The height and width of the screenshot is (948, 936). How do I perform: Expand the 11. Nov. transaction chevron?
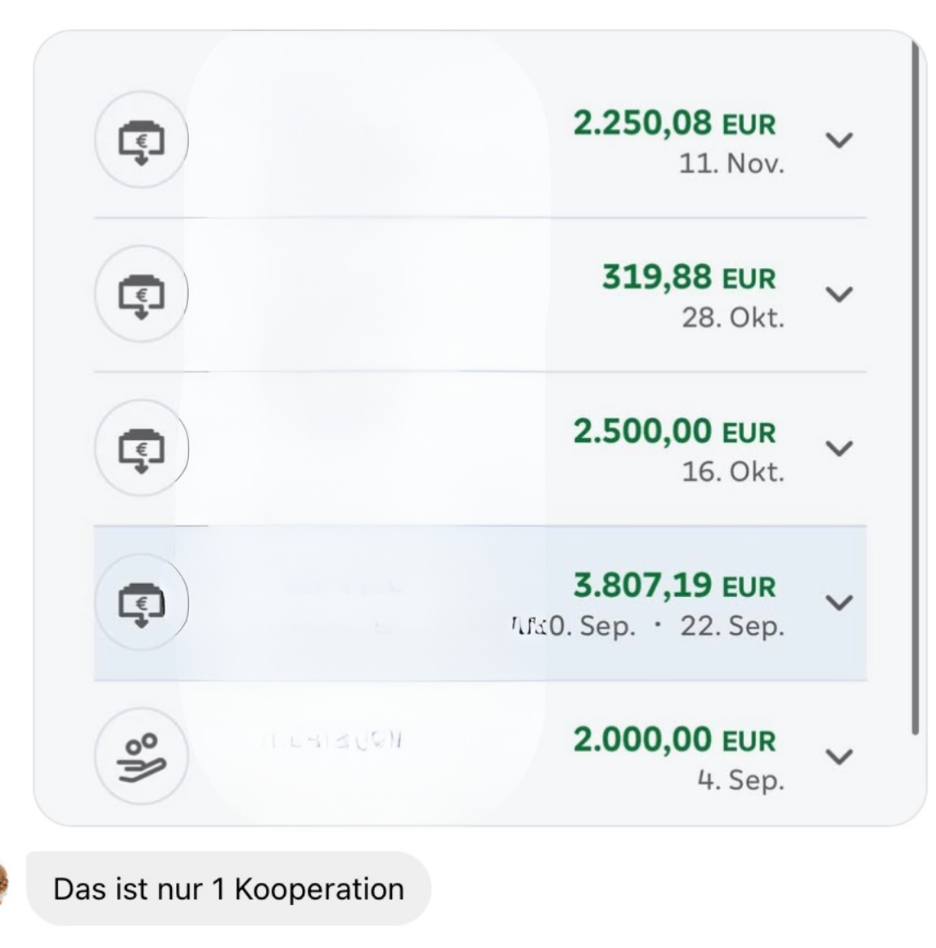(x=839, y=140)
